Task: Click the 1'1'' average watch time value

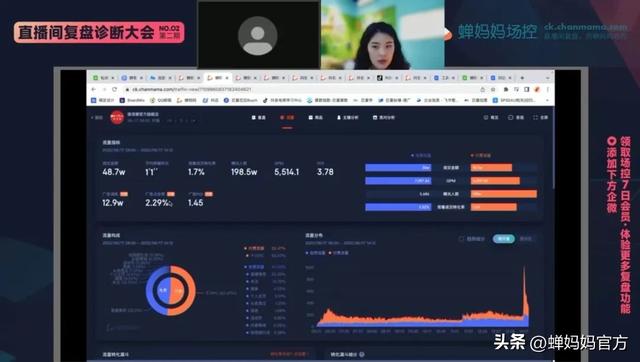Action: 151,172
